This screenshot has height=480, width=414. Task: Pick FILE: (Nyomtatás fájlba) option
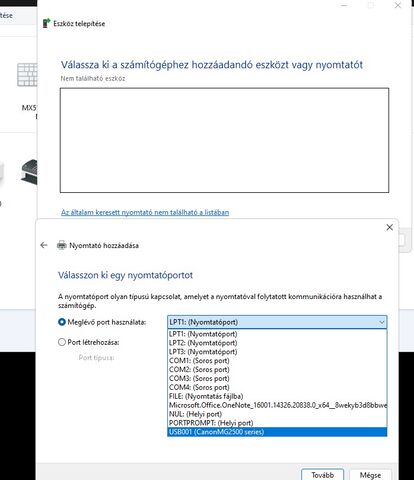coord(277,396)
